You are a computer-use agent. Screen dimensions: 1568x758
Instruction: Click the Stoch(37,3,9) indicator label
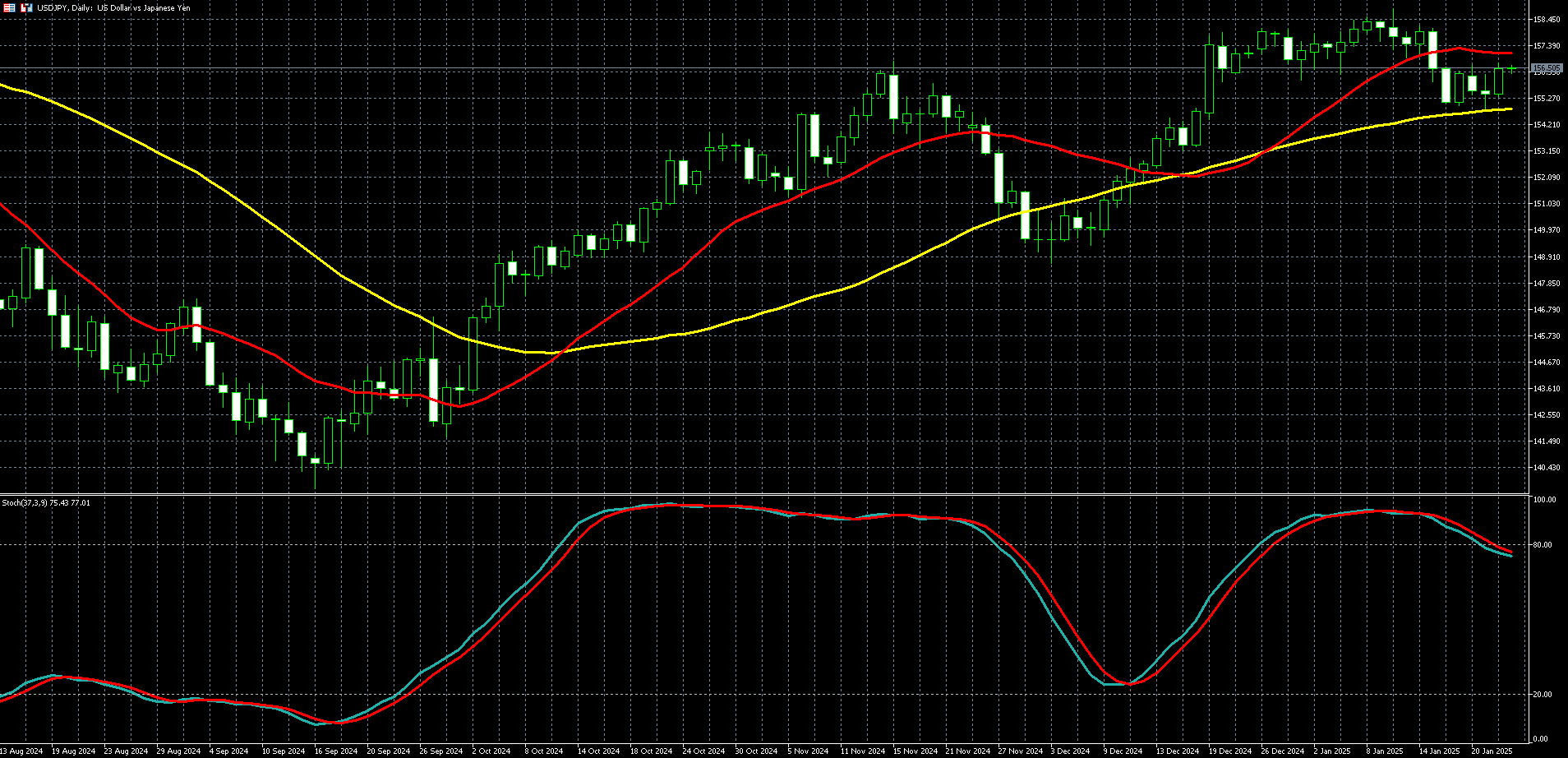point(46,502)
